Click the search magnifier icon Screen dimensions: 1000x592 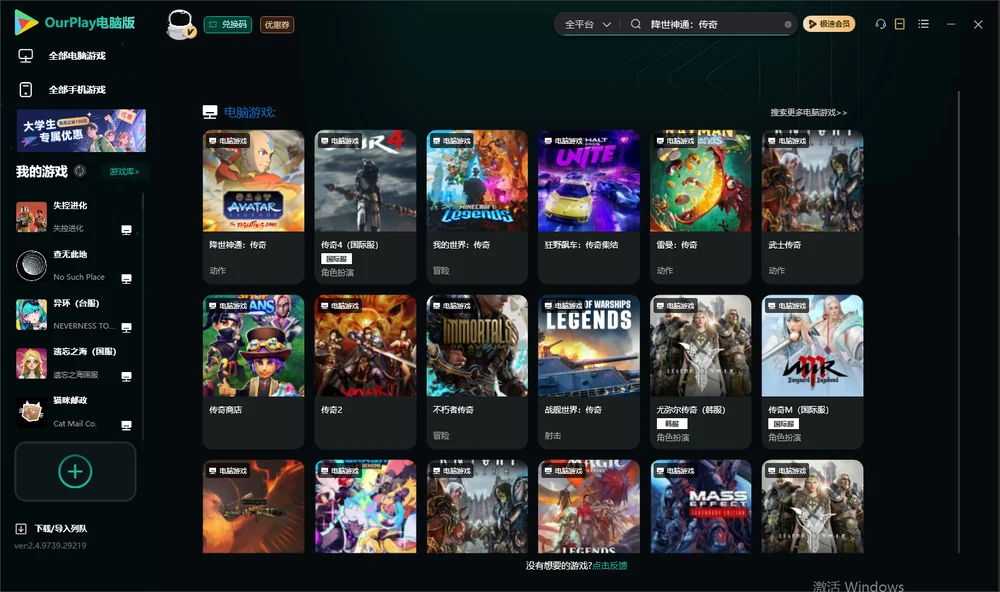(636, 24)
